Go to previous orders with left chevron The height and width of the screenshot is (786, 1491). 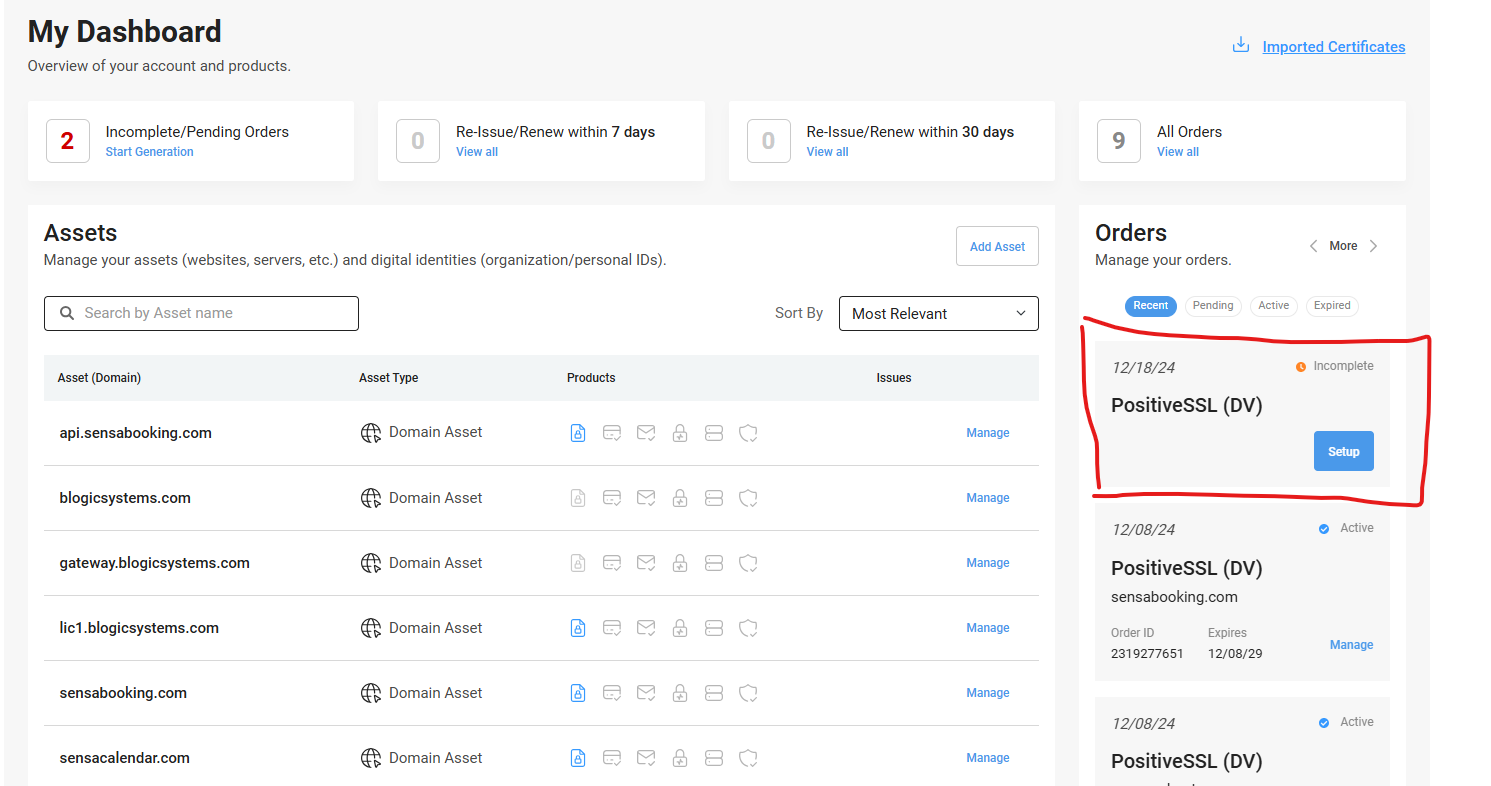coord(1313,246)
